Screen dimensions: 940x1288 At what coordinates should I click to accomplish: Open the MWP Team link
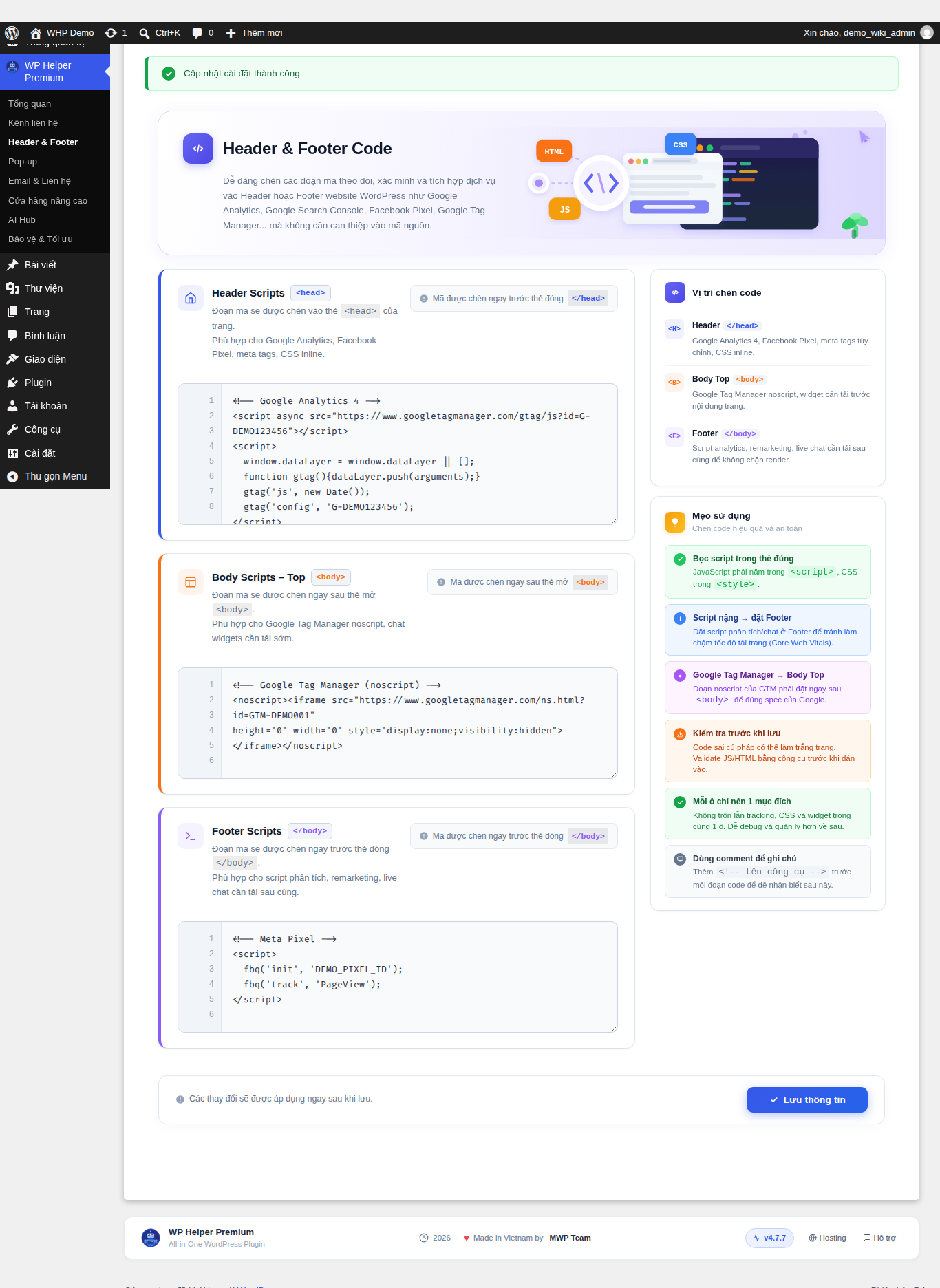570,1238
